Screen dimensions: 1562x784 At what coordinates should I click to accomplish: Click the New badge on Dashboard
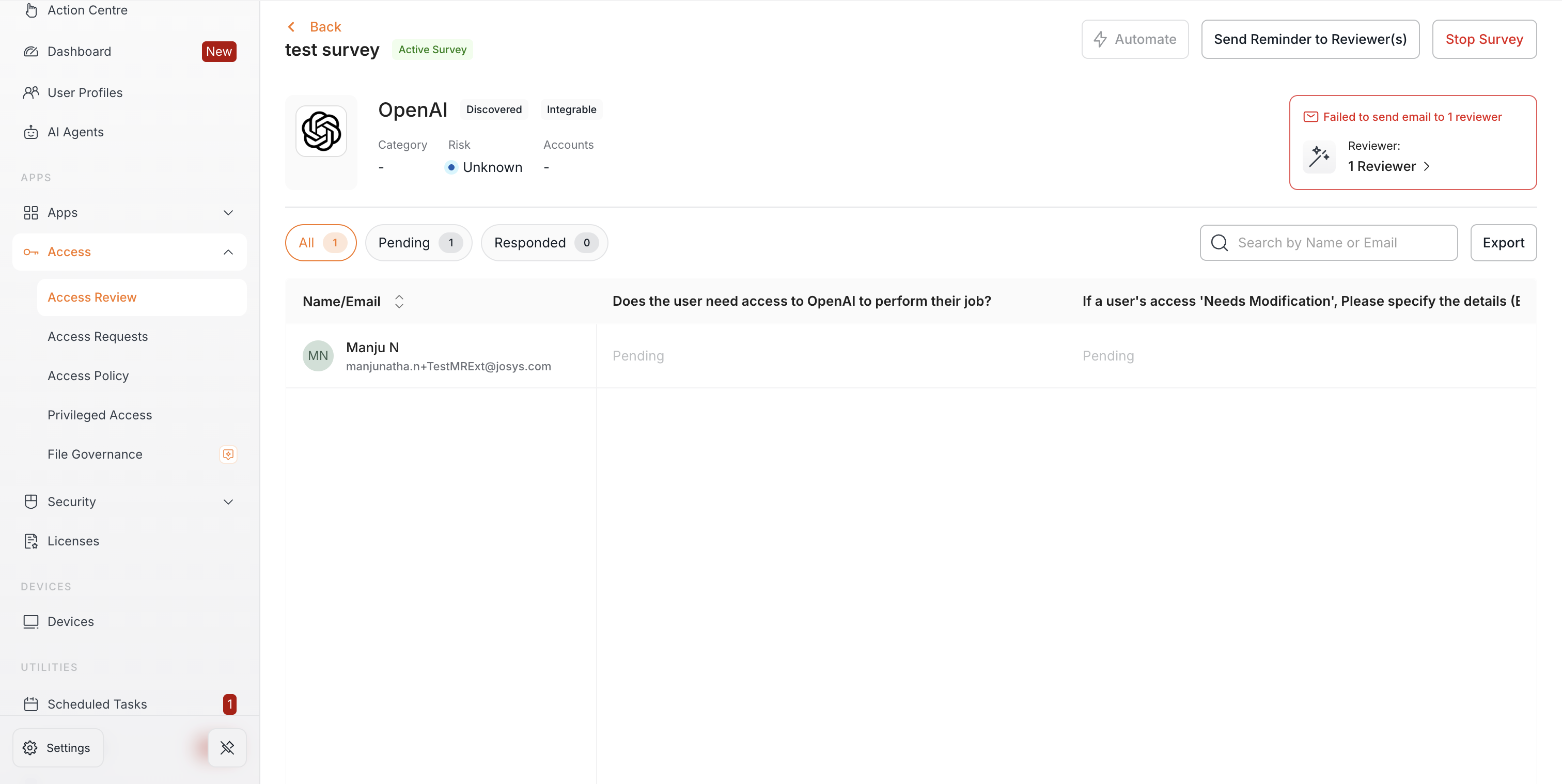[x=219, y=52]
